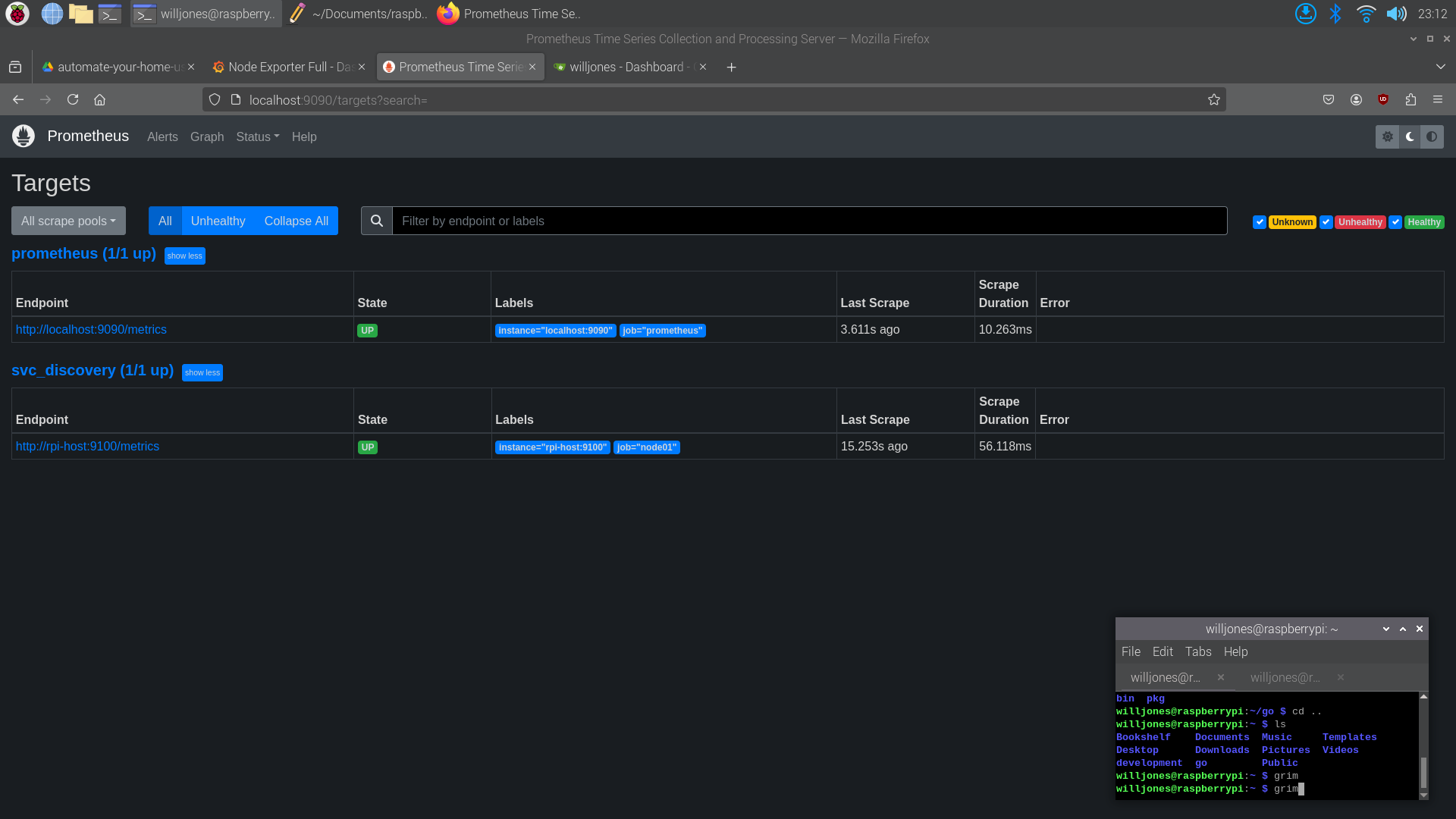Viewport: 1456px width, 819px height.
Task: List all Firefox tabs chevron
Action: 1440,67
